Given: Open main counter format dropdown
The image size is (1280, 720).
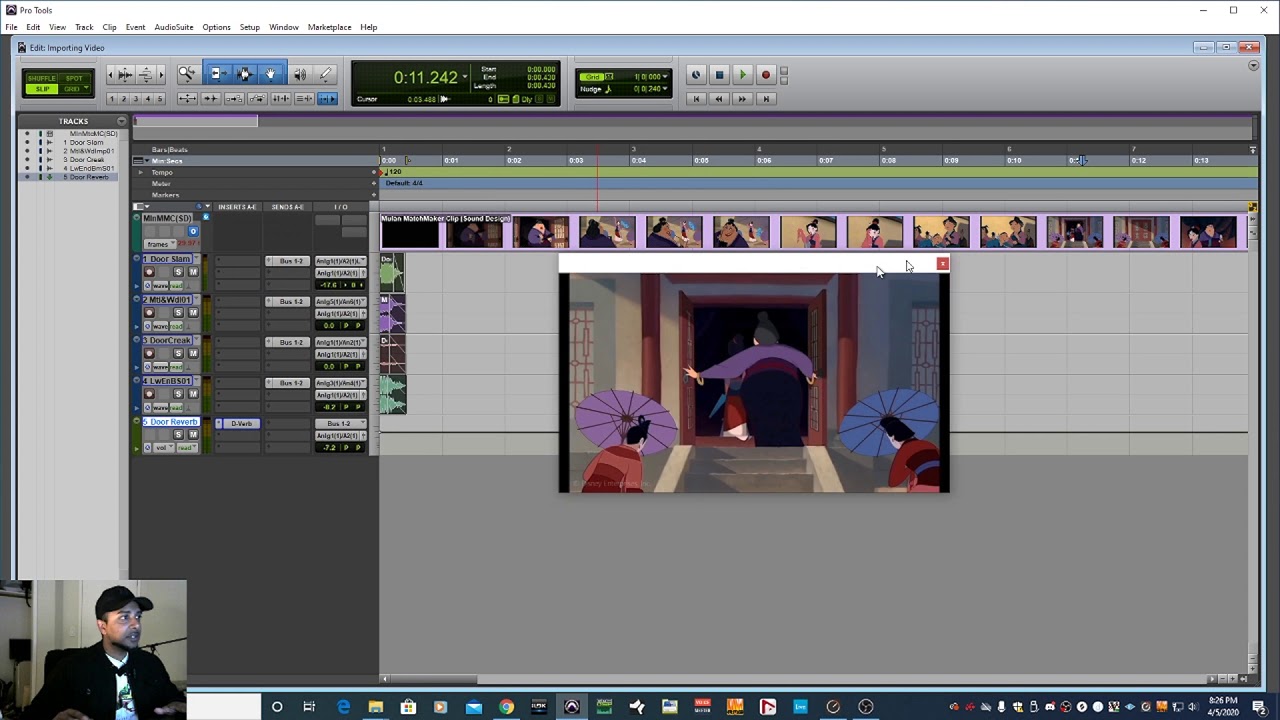Looking at the screenshot, I should (464, 77).
